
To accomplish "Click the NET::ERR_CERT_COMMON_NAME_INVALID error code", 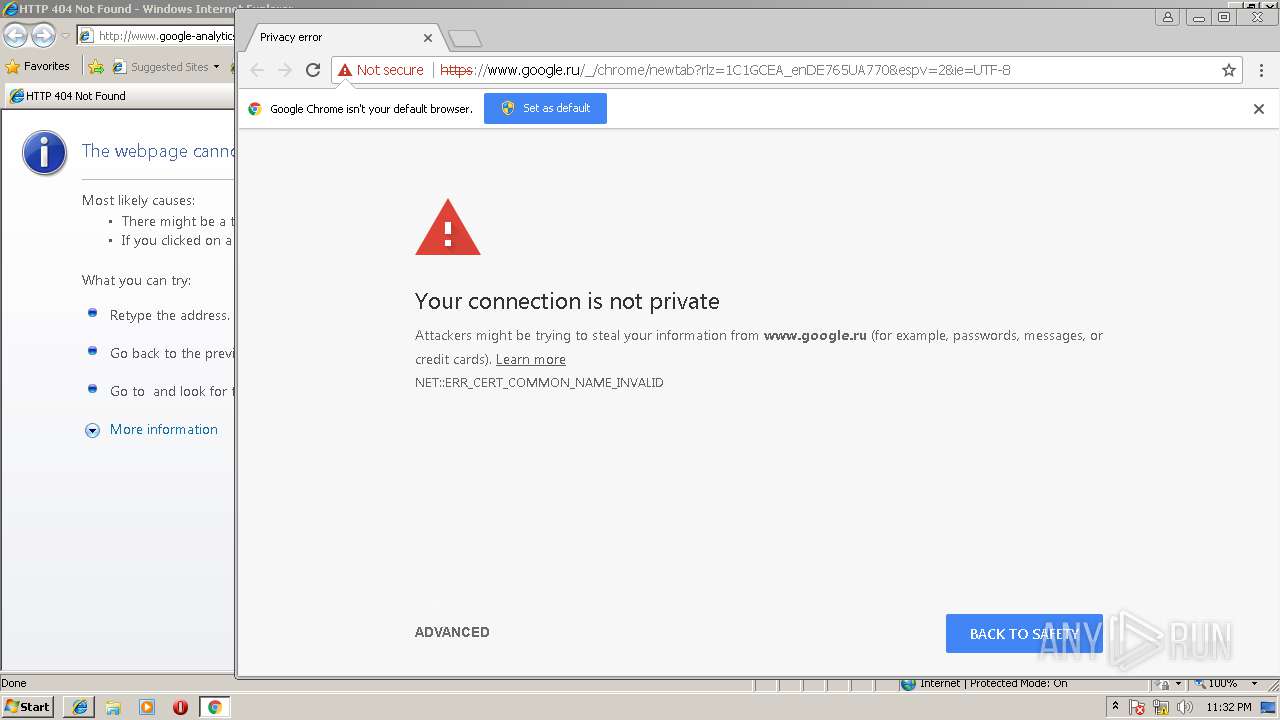I will coord(539,382).
